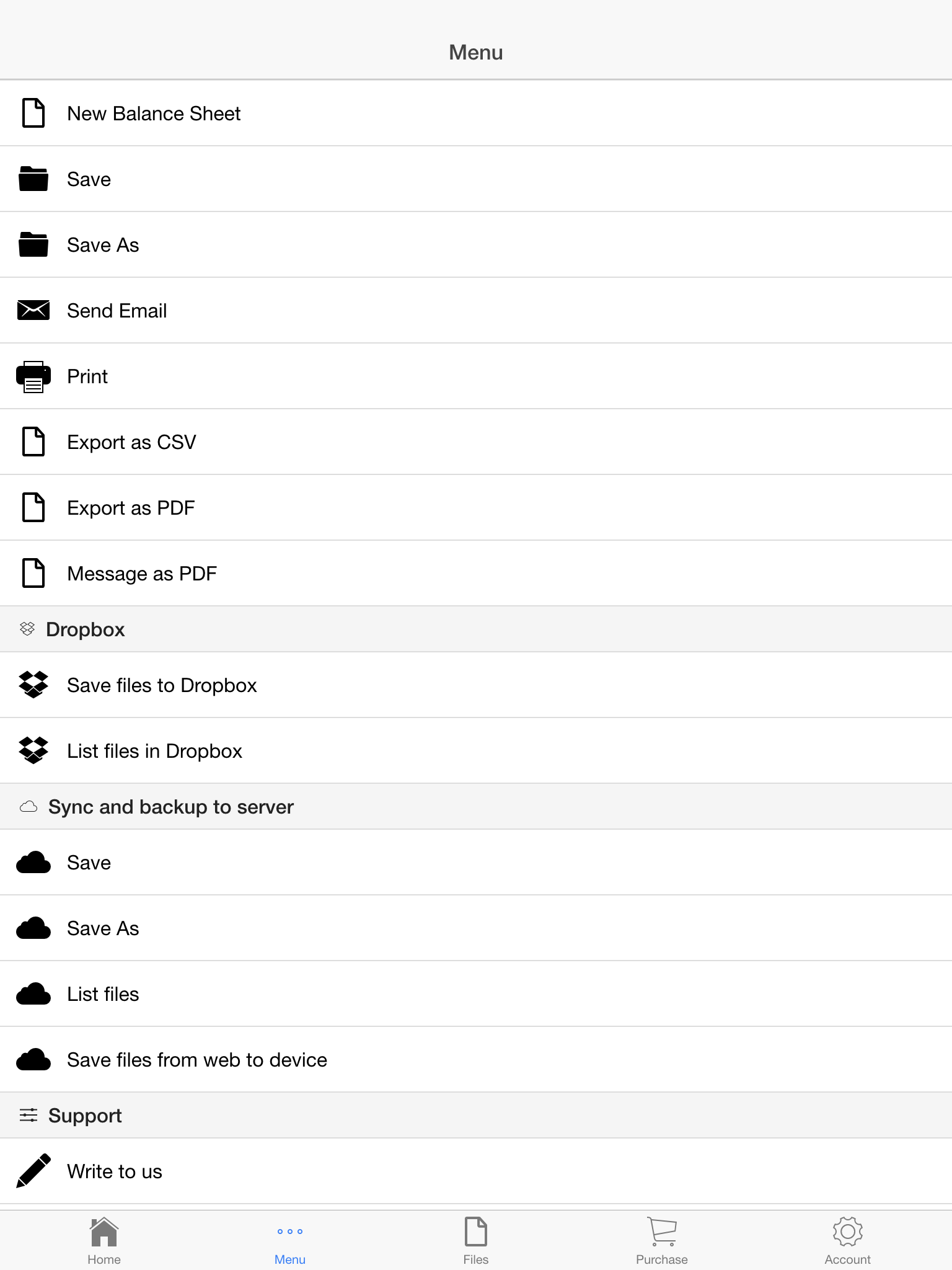Tap the Dropbox icon beside Save files to Dropbox

pyautogui.click(x=33, y=685)
